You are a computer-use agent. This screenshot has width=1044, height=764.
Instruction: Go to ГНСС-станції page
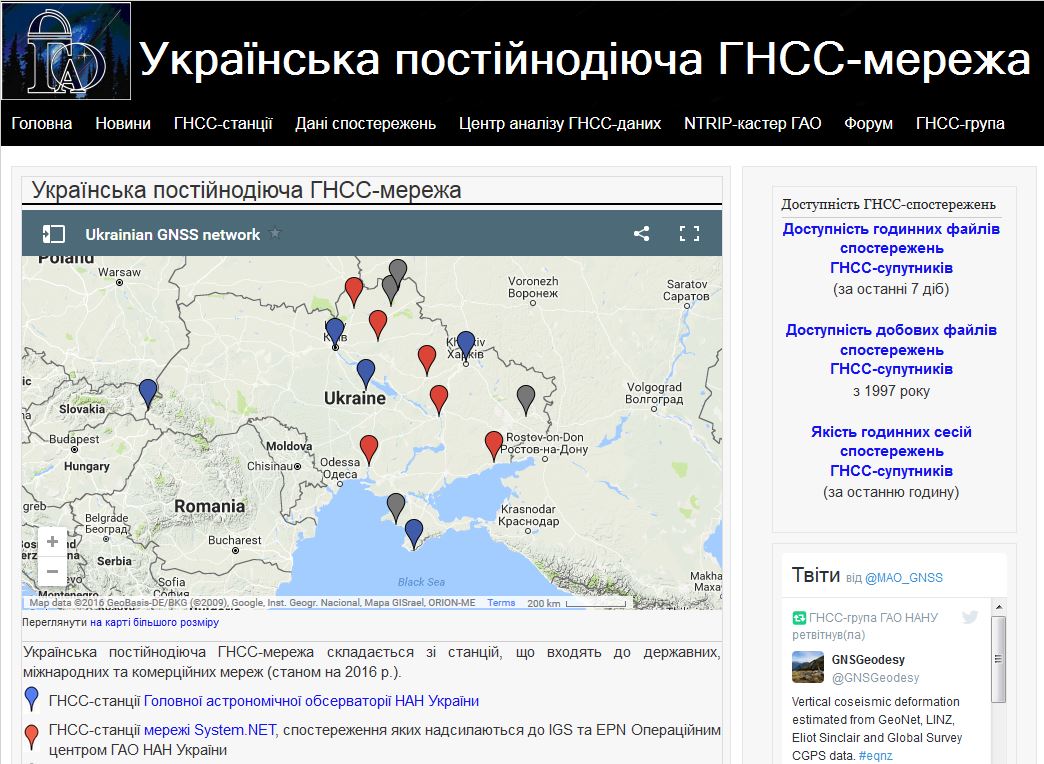point(223,124)
